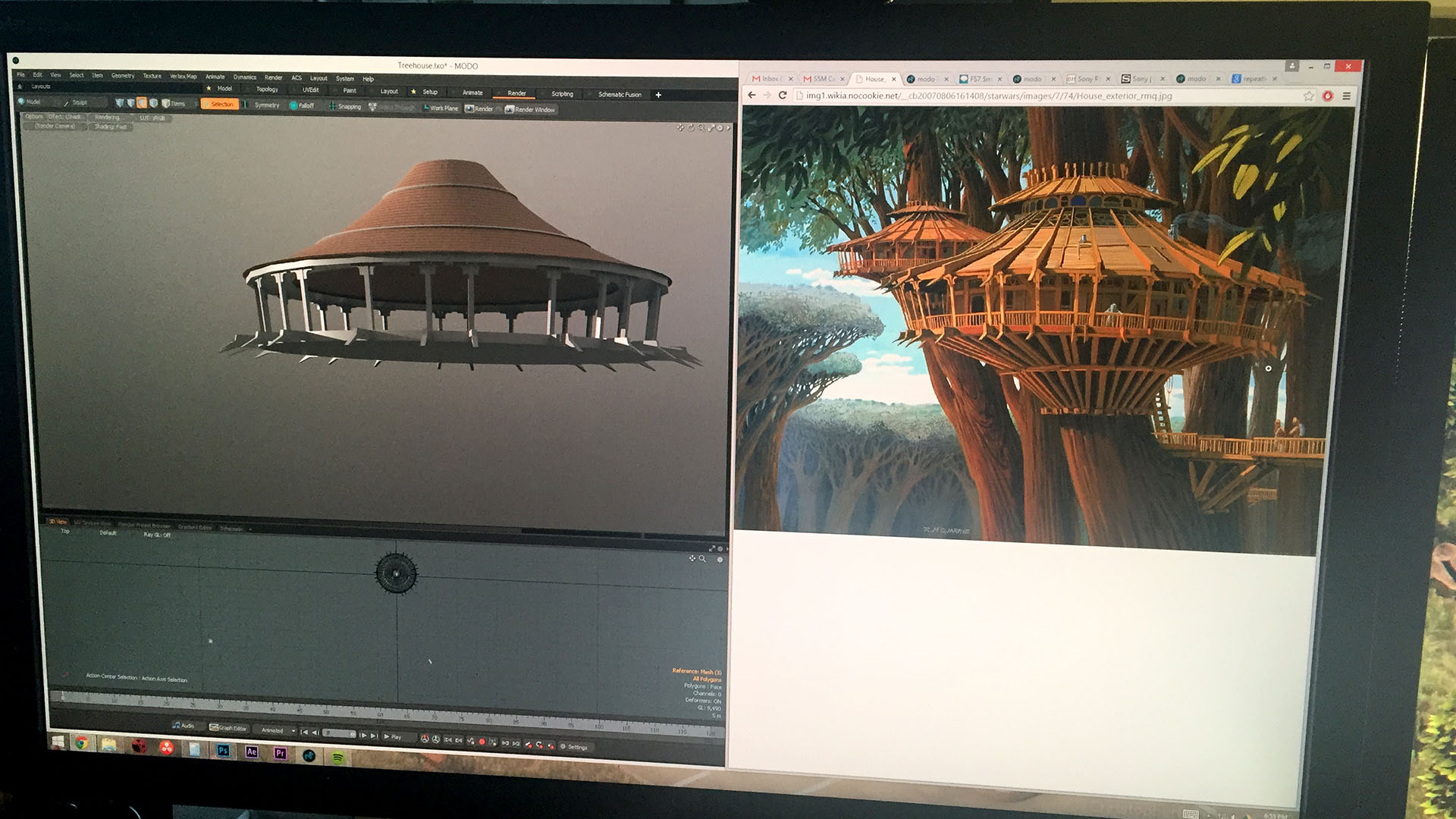Open the Top view gear settings

[720, 560]
